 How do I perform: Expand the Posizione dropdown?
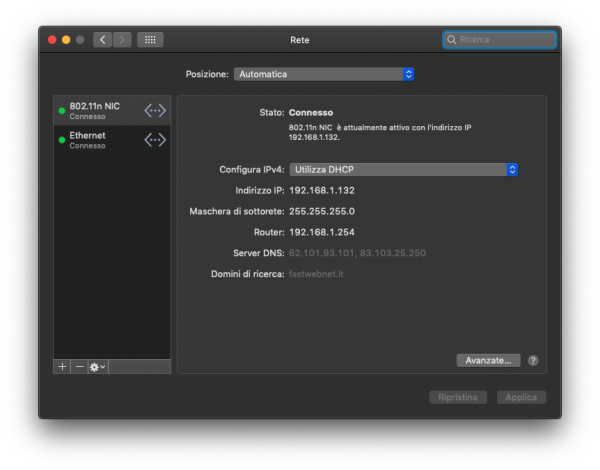click(324, 74)
